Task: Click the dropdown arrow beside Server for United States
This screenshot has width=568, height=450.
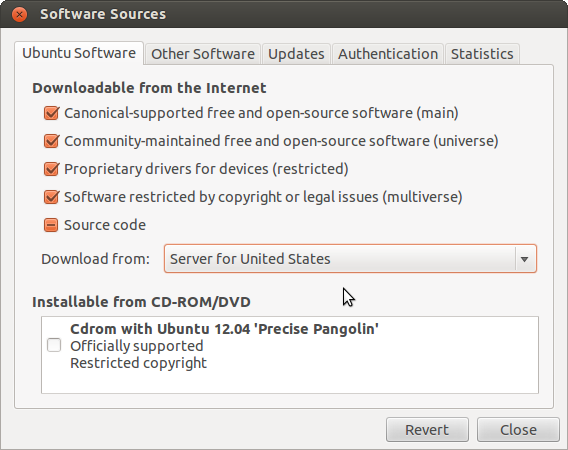Action: 524,259
